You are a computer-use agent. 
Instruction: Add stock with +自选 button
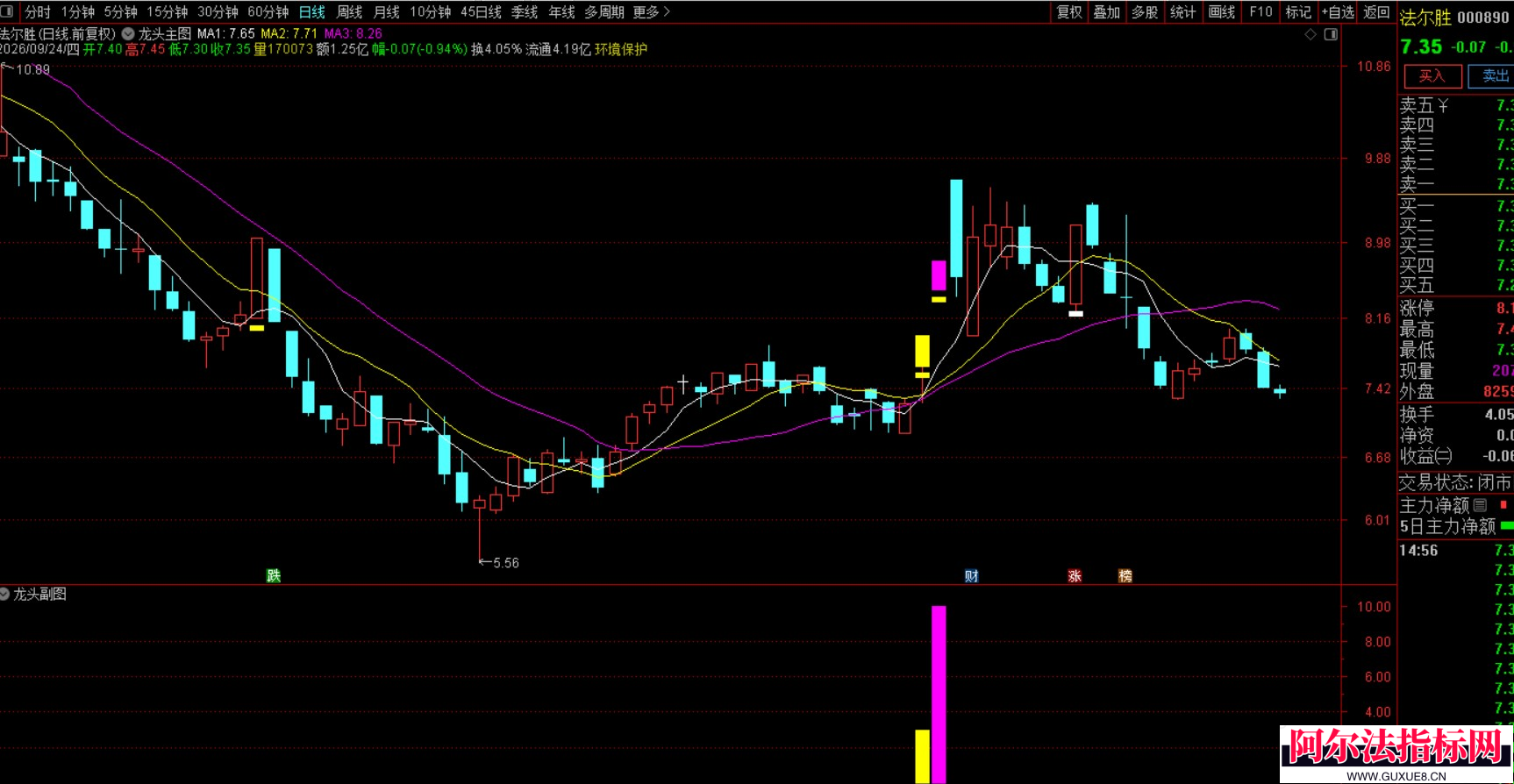pos(1339,11)
